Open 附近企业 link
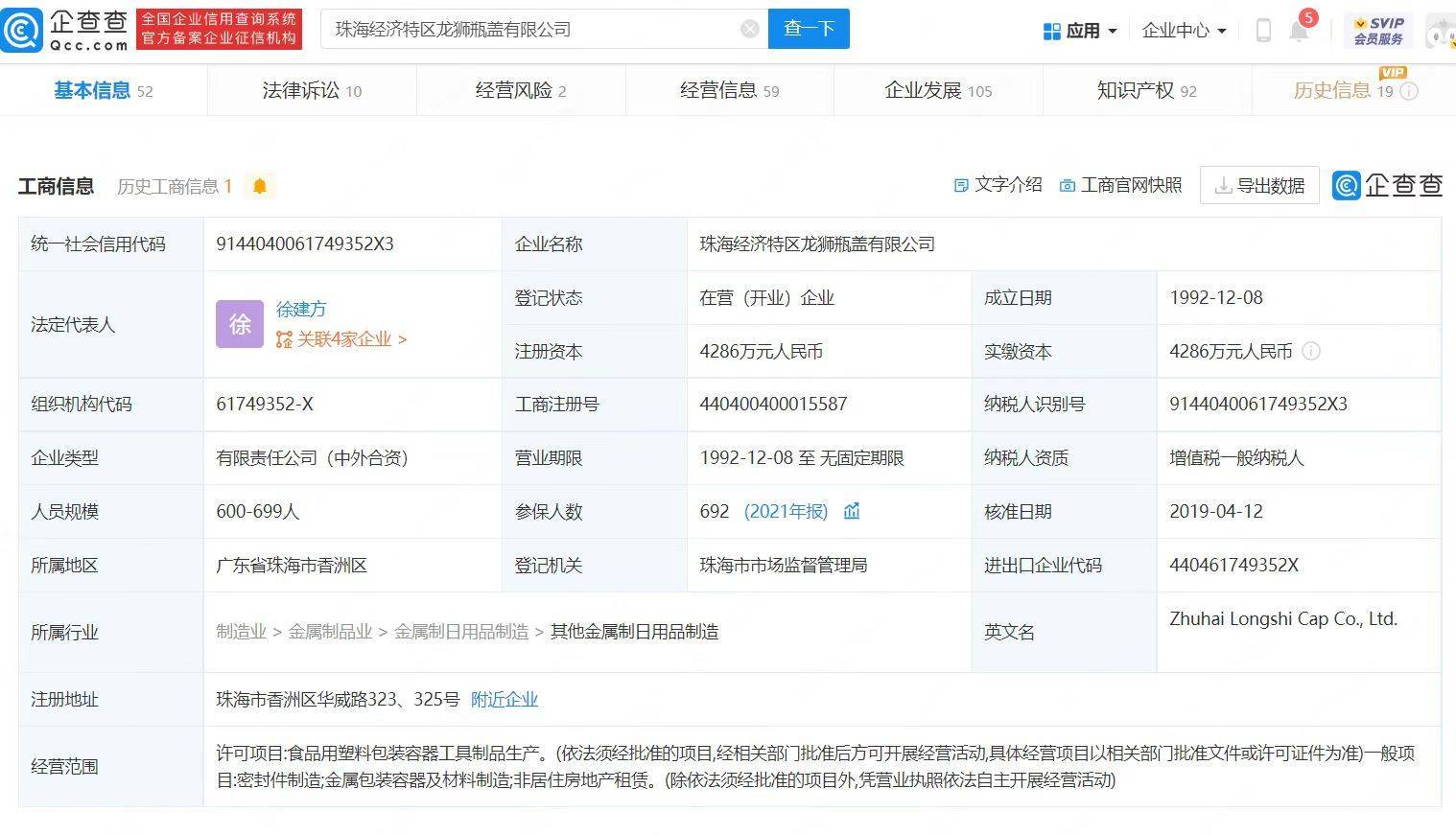 pyautogui.click(x=505, y=699)
